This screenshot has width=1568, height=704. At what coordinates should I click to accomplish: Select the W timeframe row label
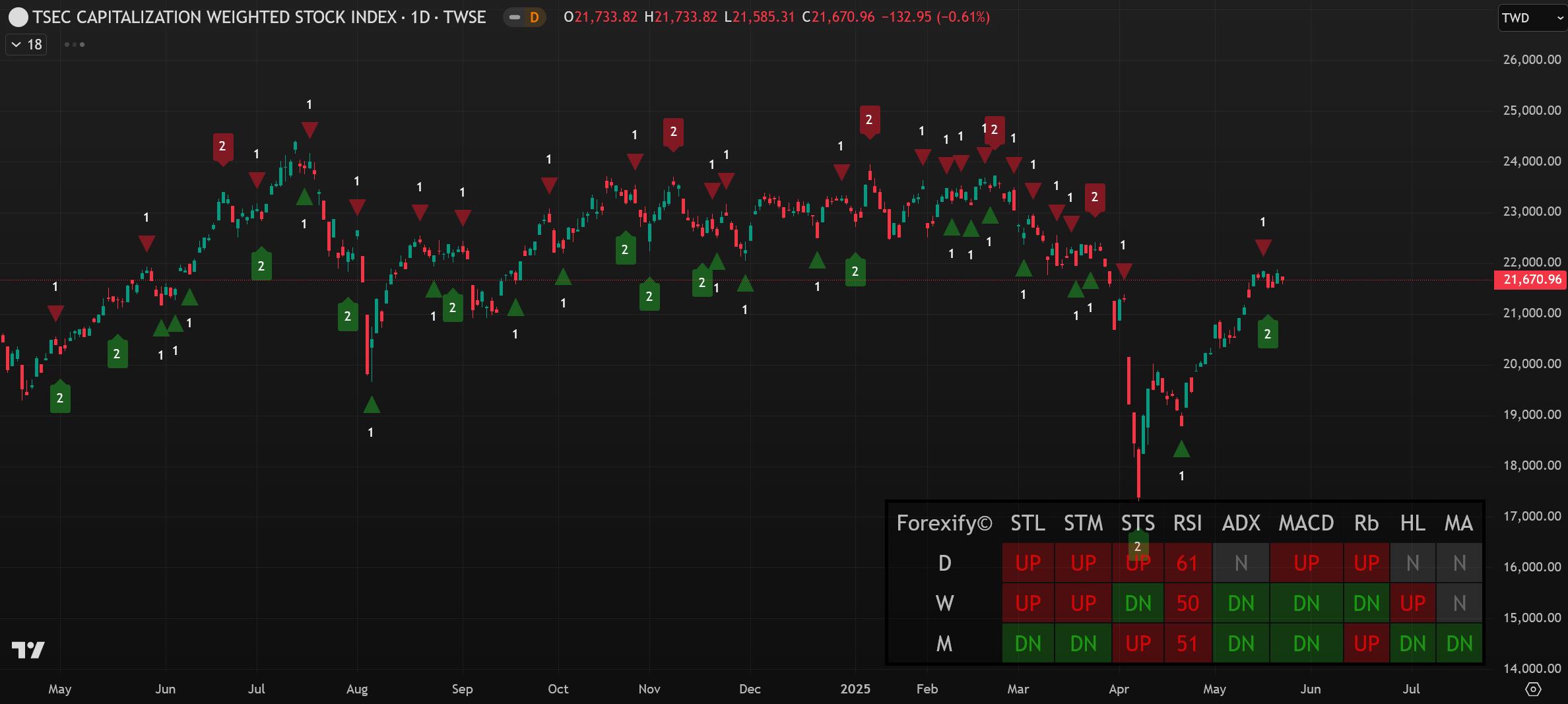point(944,603)
